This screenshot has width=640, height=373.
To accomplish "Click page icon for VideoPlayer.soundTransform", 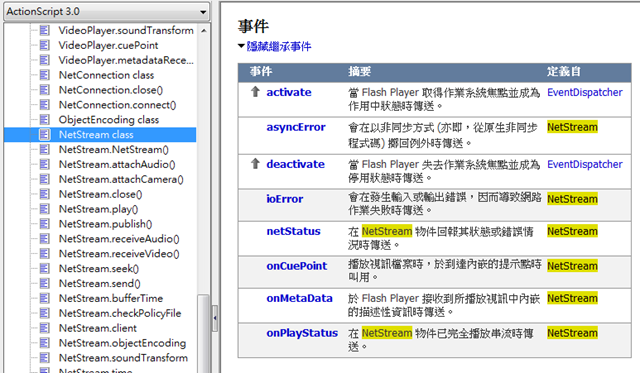I will pyautogui.click(x=44, y=30).
